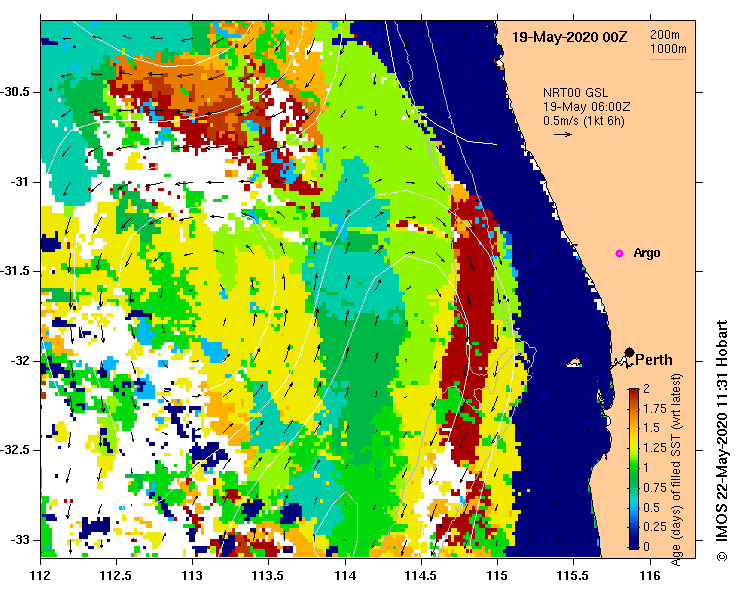
Task: Click the 'NRT00 GSL' label
Action: [x=575, y=93]
